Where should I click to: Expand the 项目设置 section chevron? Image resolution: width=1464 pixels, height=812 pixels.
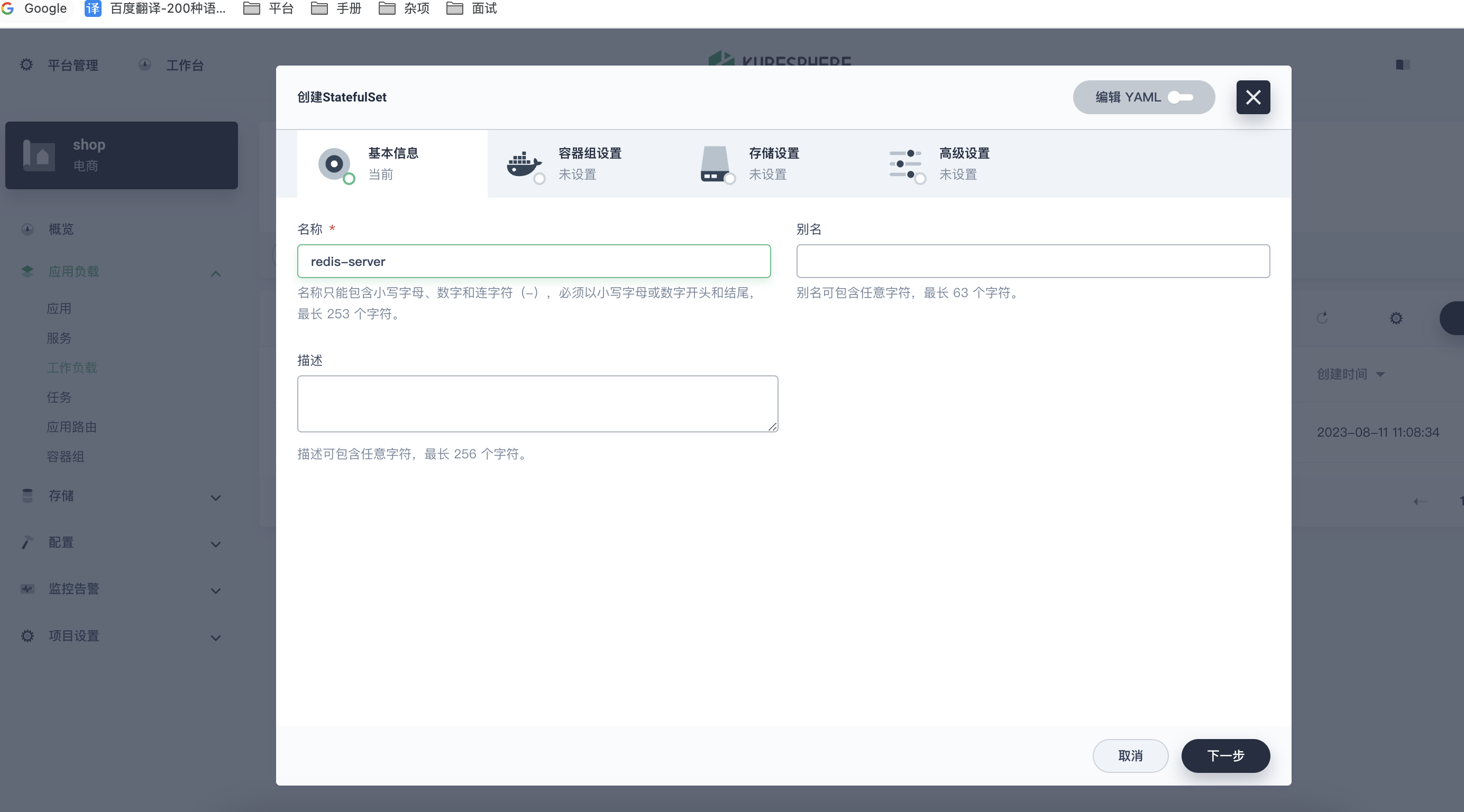(215, 638)
